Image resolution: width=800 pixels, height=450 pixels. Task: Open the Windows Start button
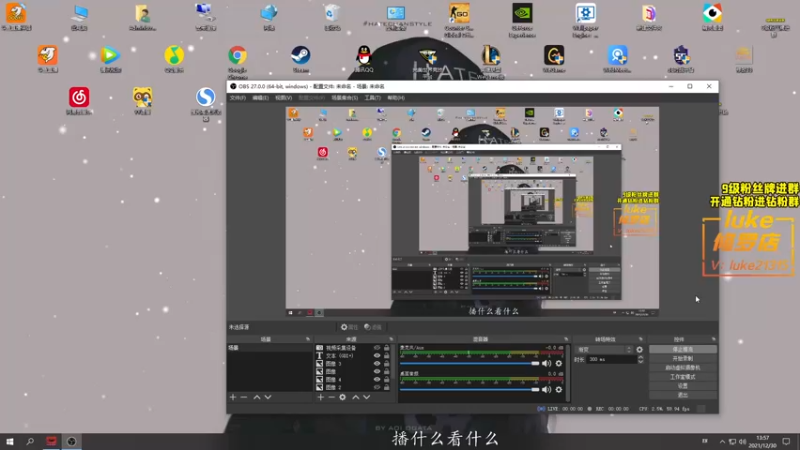[10, 441]
